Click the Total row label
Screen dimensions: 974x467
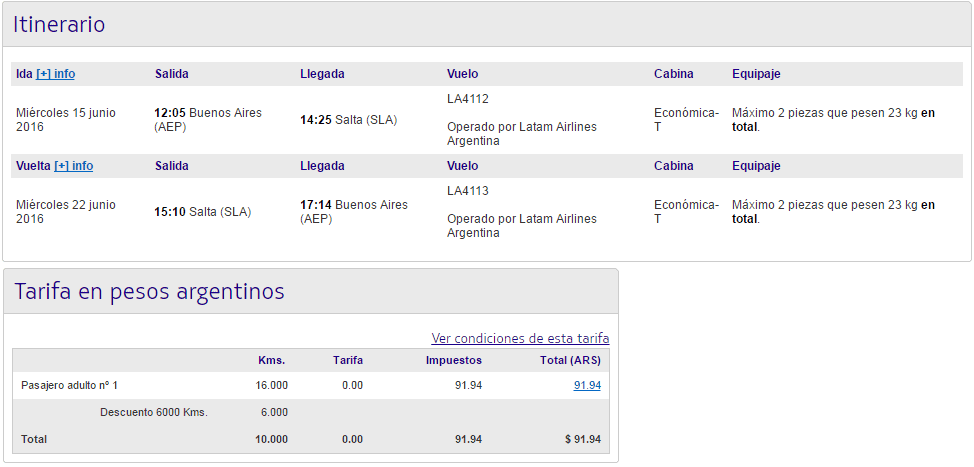34,439
